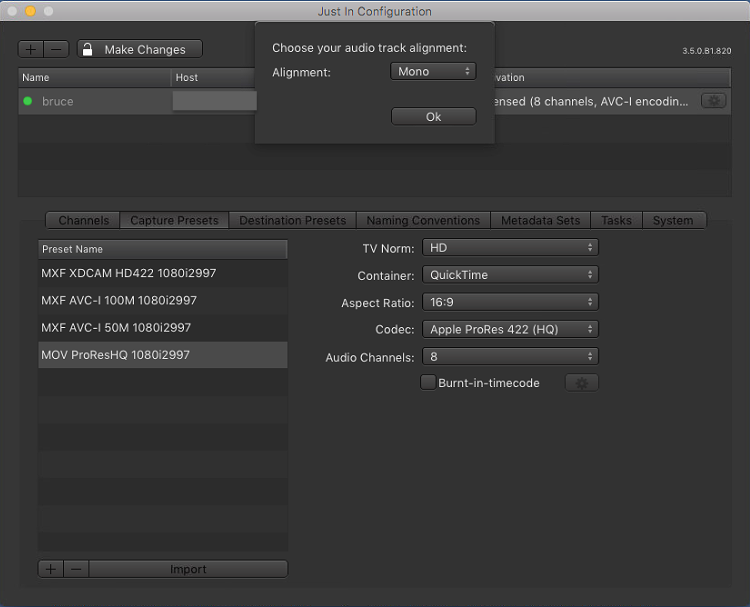Open the TV Norm dropdown
Viewport: 750px width, 607px height.
click(x=510, y=248)
